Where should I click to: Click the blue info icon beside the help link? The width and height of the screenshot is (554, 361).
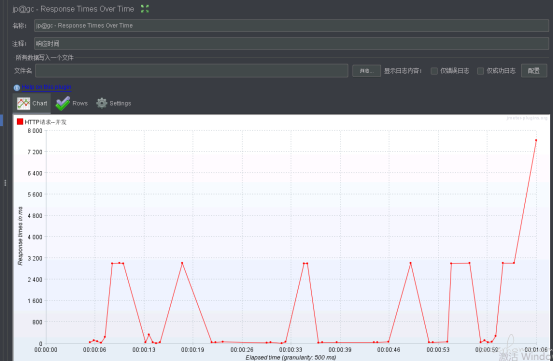17,88
